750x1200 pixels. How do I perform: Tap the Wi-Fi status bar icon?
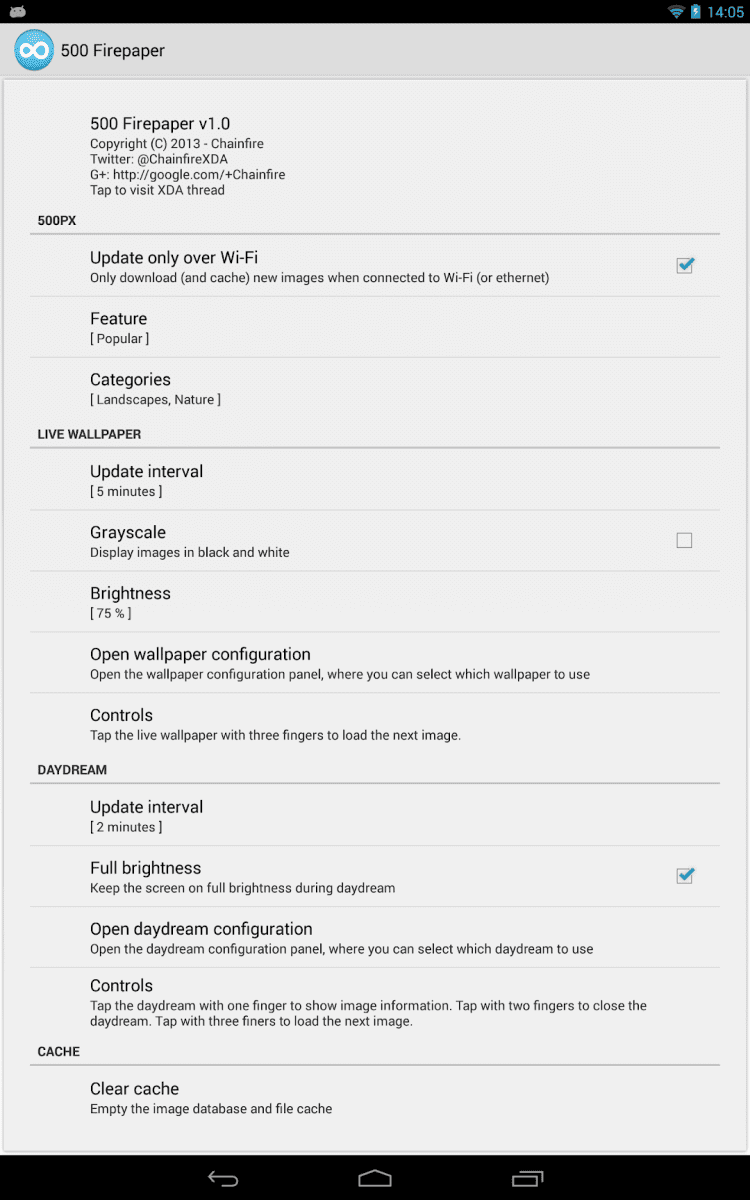point(676,12)
